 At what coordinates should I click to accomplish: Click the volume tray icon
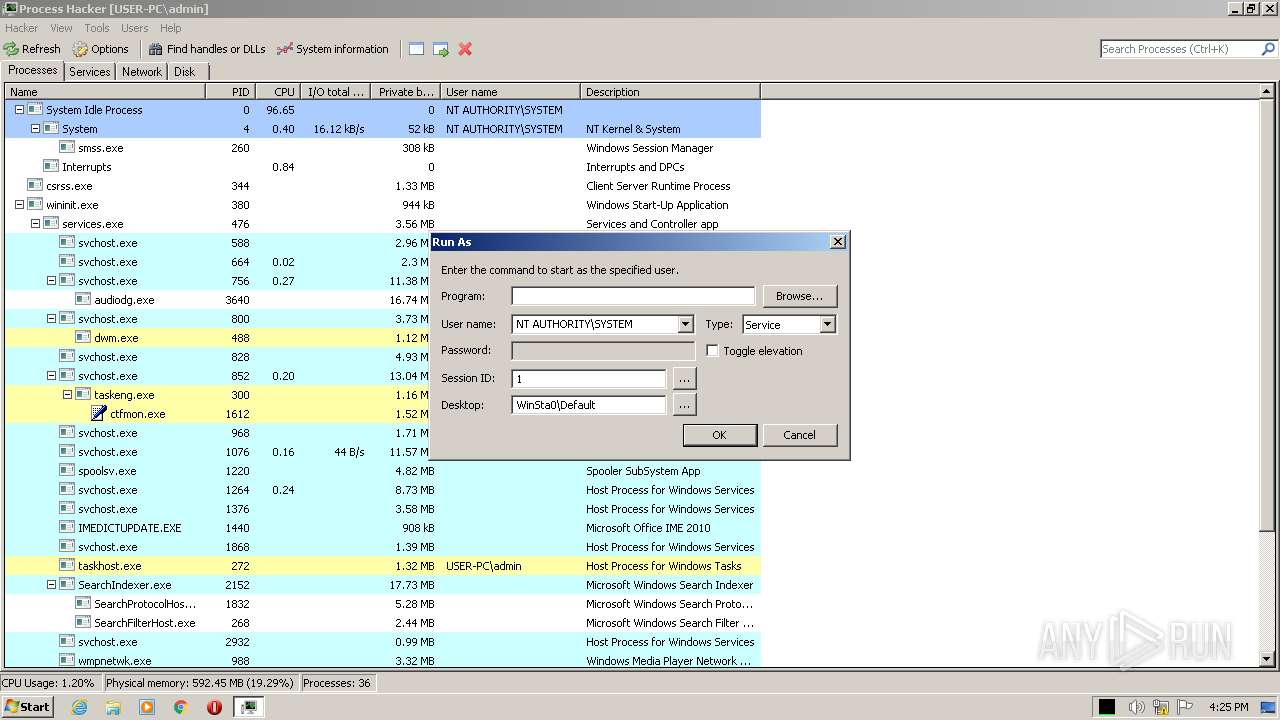1136,707
